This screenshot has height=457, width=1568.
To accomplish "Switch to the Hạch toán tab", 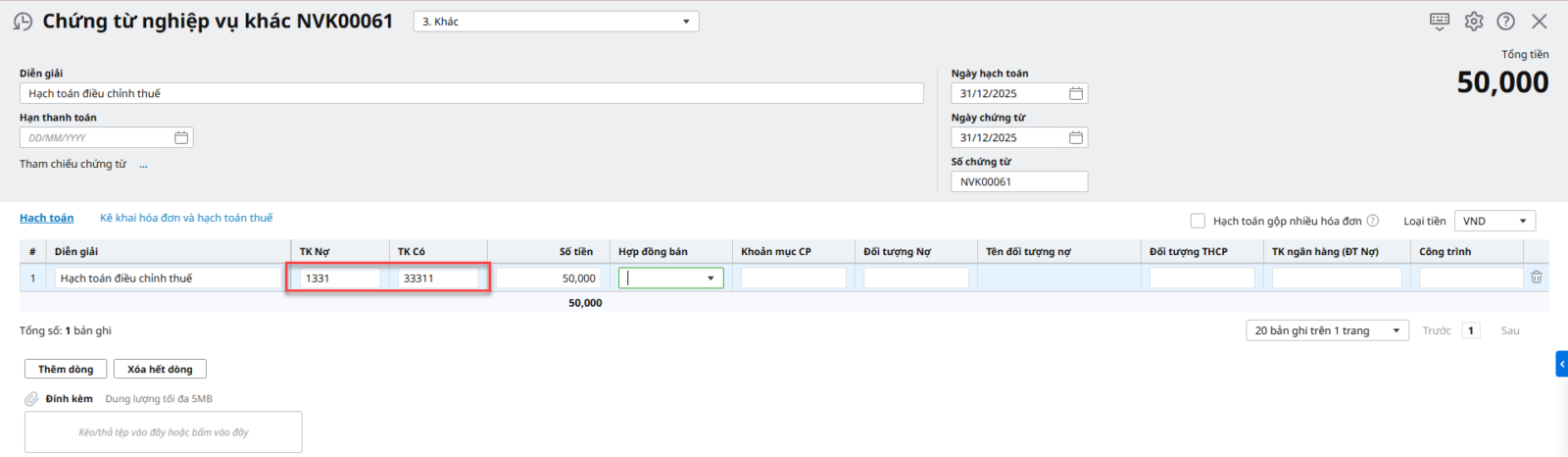I will click(46, 218).
